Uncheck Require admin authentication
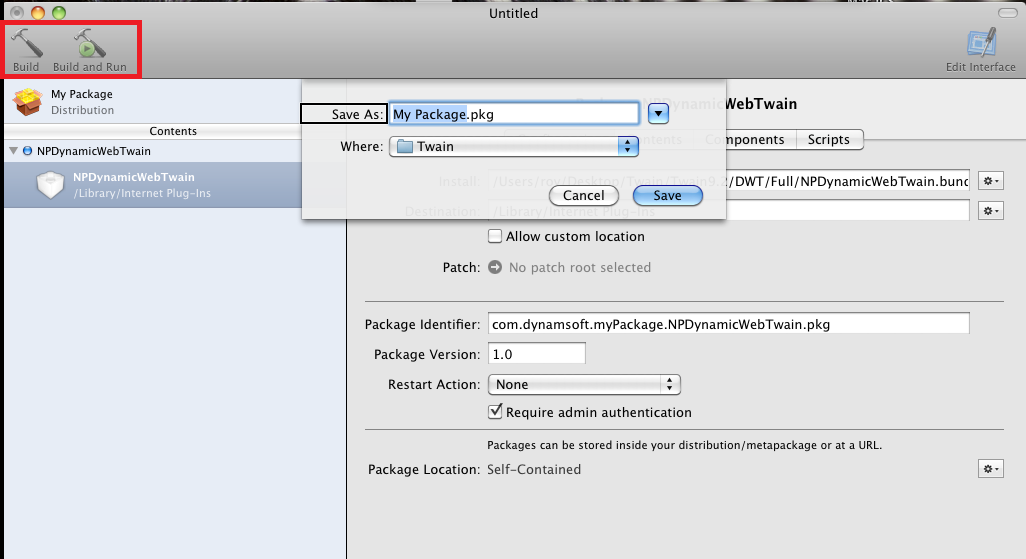The image size is (1026, 559). tap(495, 412)
